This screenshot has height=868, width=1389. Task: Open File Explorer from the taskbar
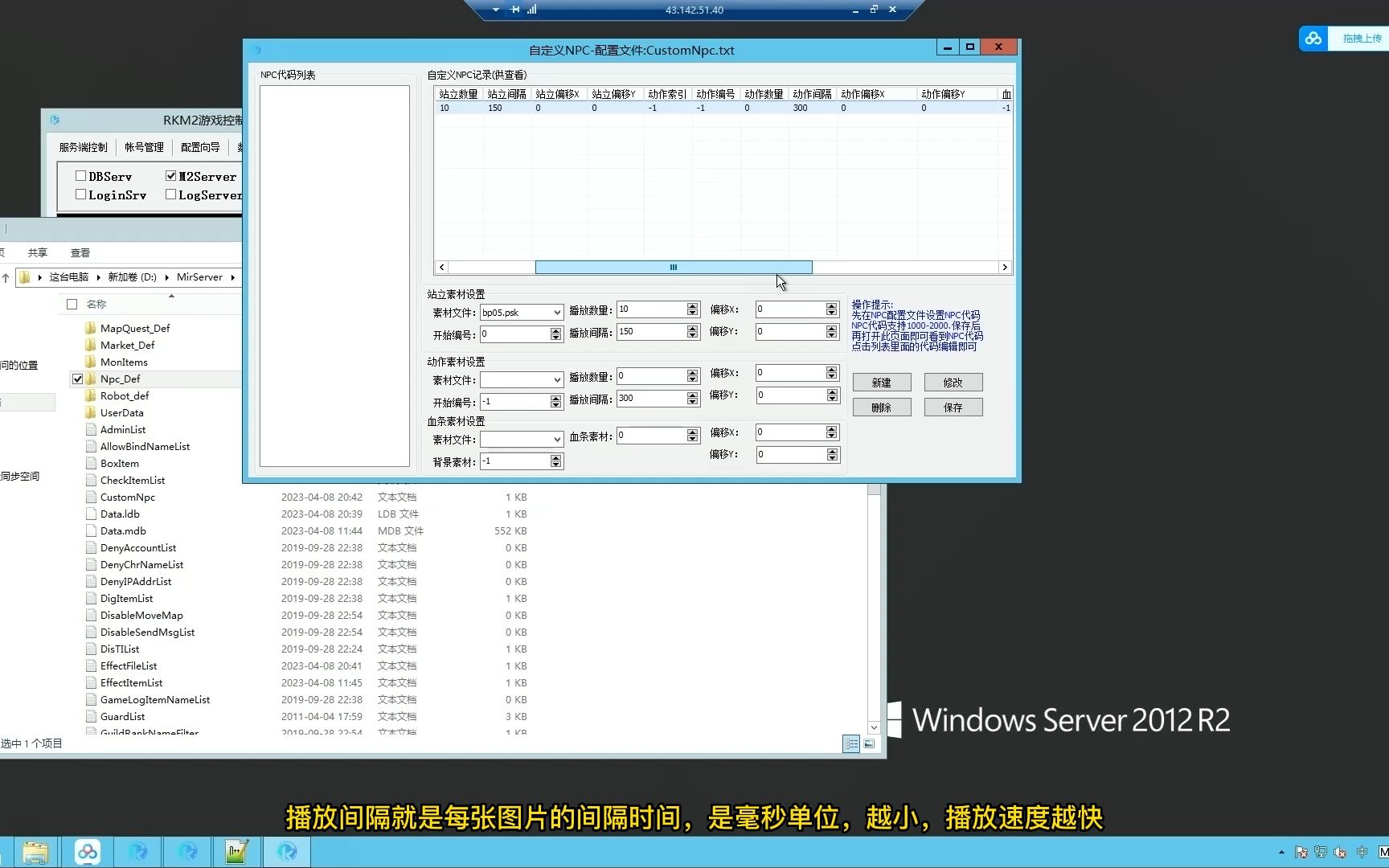pos(35,852)
